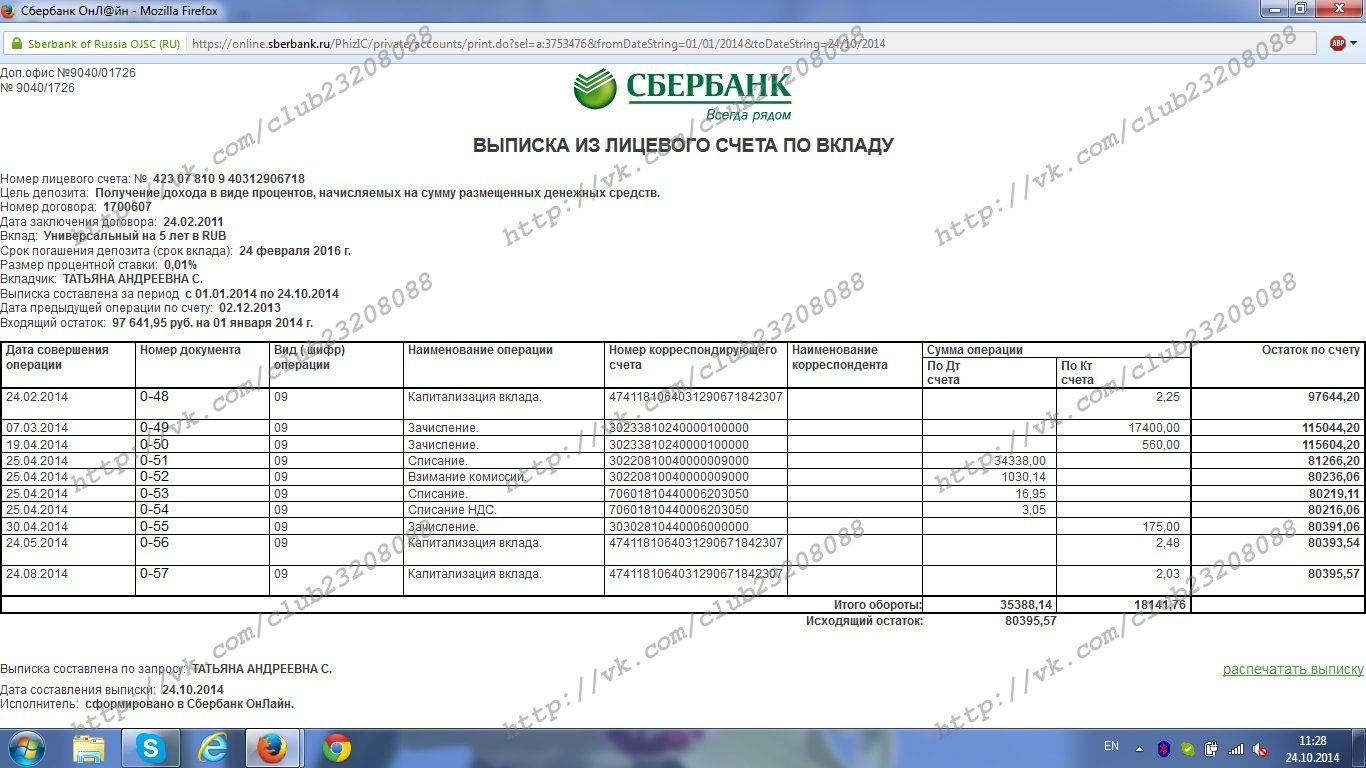Click the network signal tray icon
Viewport: 1366px width, 768px height.
1236,748
